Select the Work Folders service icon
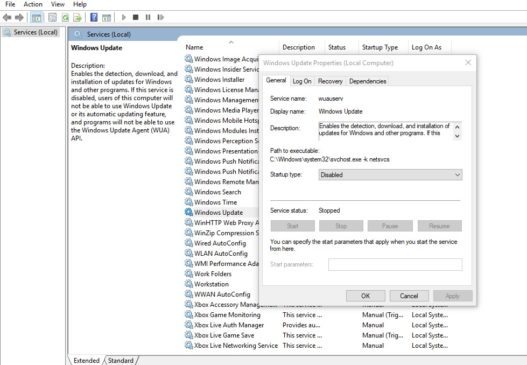This screenshot has width=527, height=365. (189, 274)
